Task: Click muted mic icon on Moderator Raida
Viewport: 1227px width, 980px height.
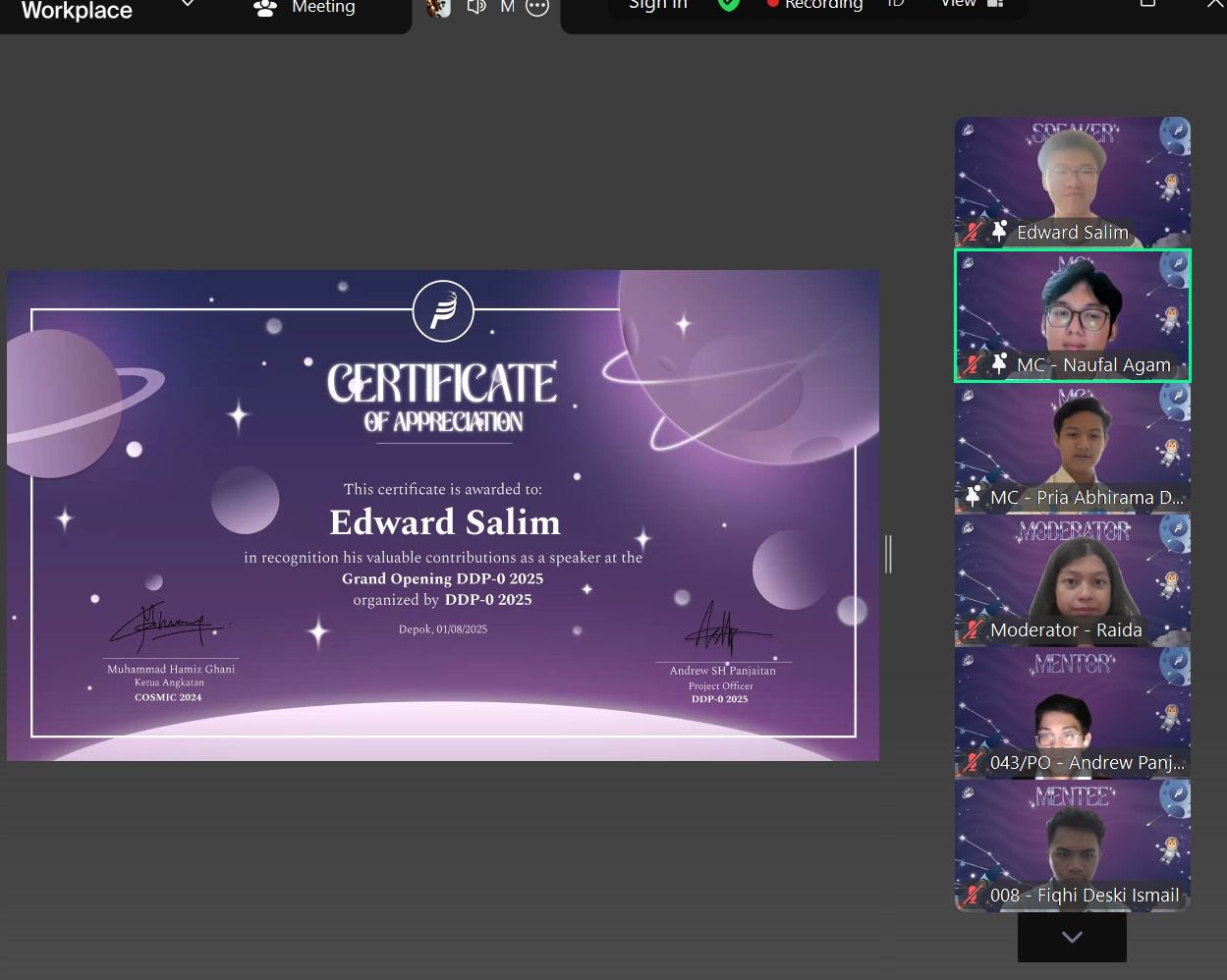Action: pos(973,629)
